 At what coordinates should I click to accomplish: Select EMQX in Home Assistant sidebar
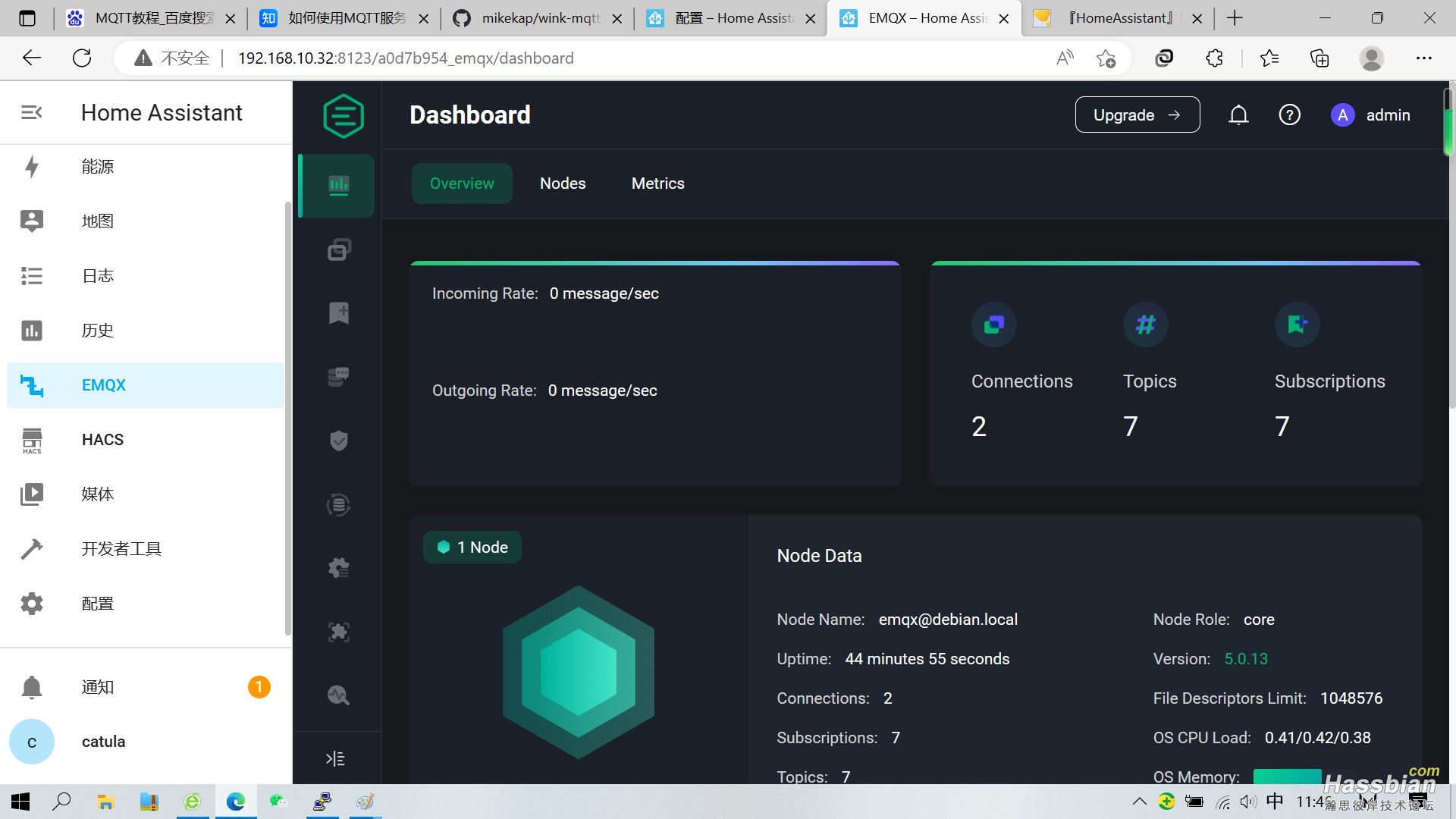(145, 385)
